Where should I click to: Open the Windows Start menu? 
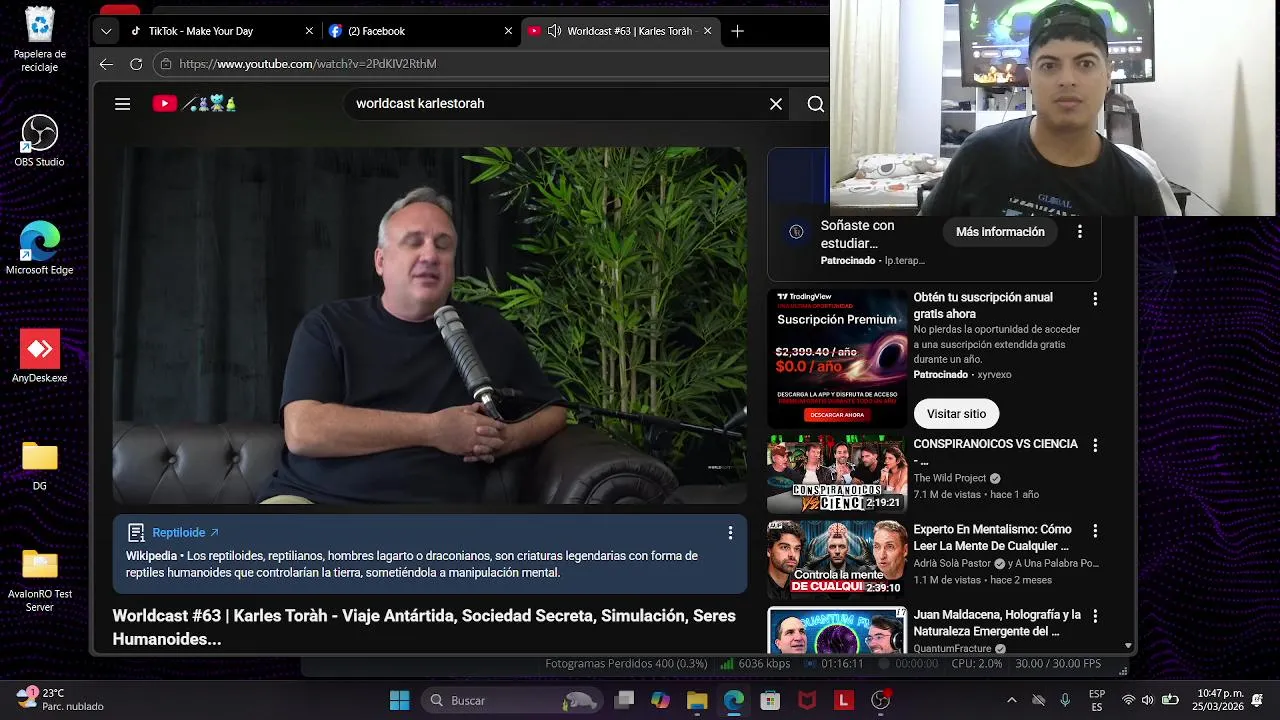click(399, 700)
